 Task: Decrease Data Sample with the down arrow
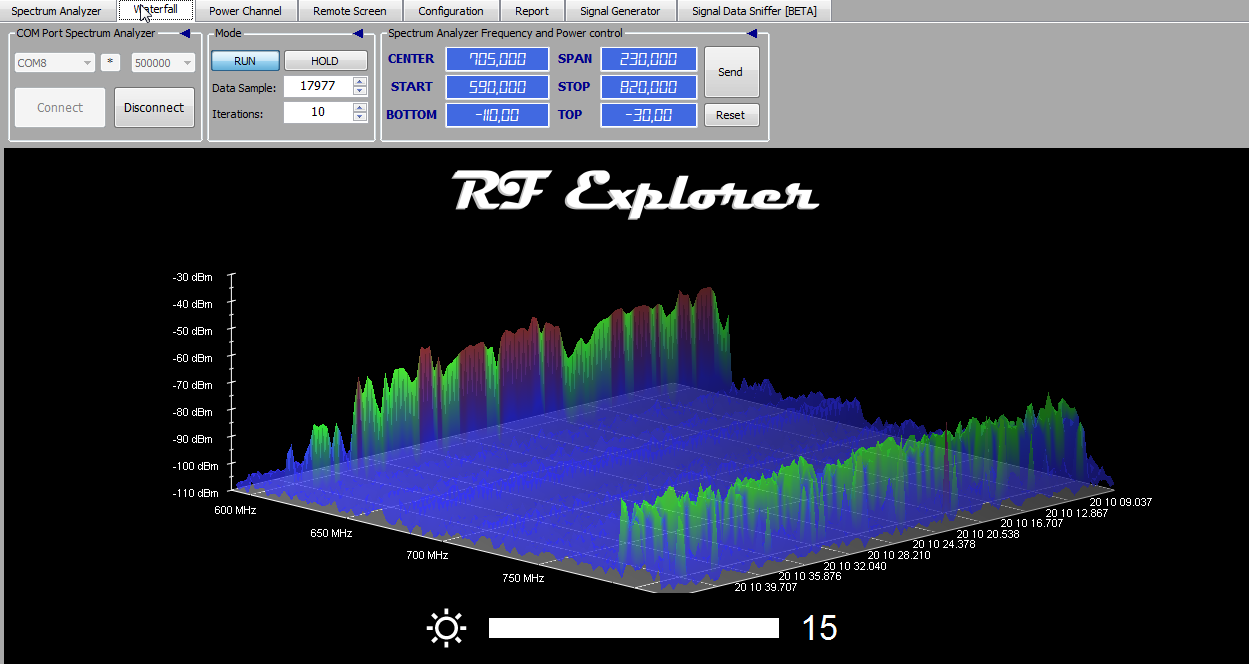[361, 92]
